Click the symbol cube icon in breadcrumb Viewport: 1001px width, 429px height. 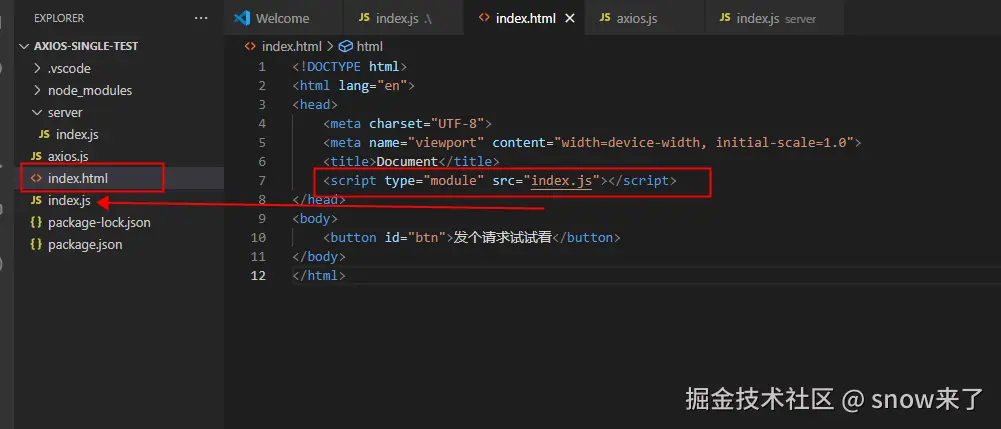345,47
